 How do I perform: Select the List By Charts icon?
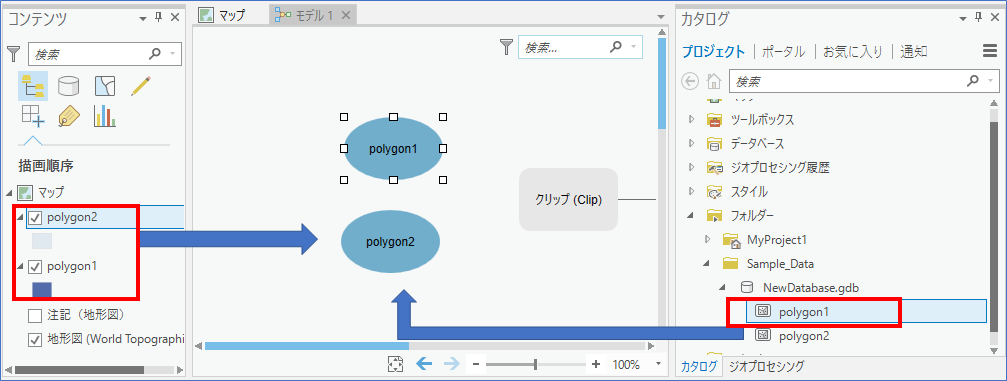[105, 116]
